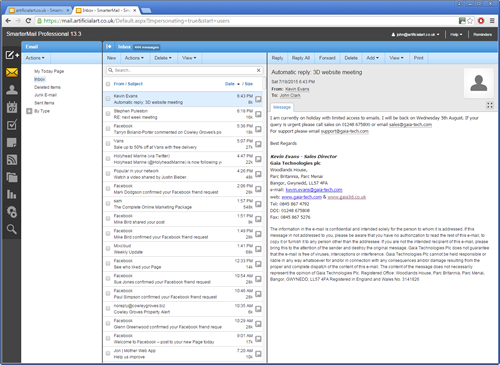Screen dimensions: 500x365
Task: Click the inbox Search field
Action: pyautogui.click(x=185, y=70)
